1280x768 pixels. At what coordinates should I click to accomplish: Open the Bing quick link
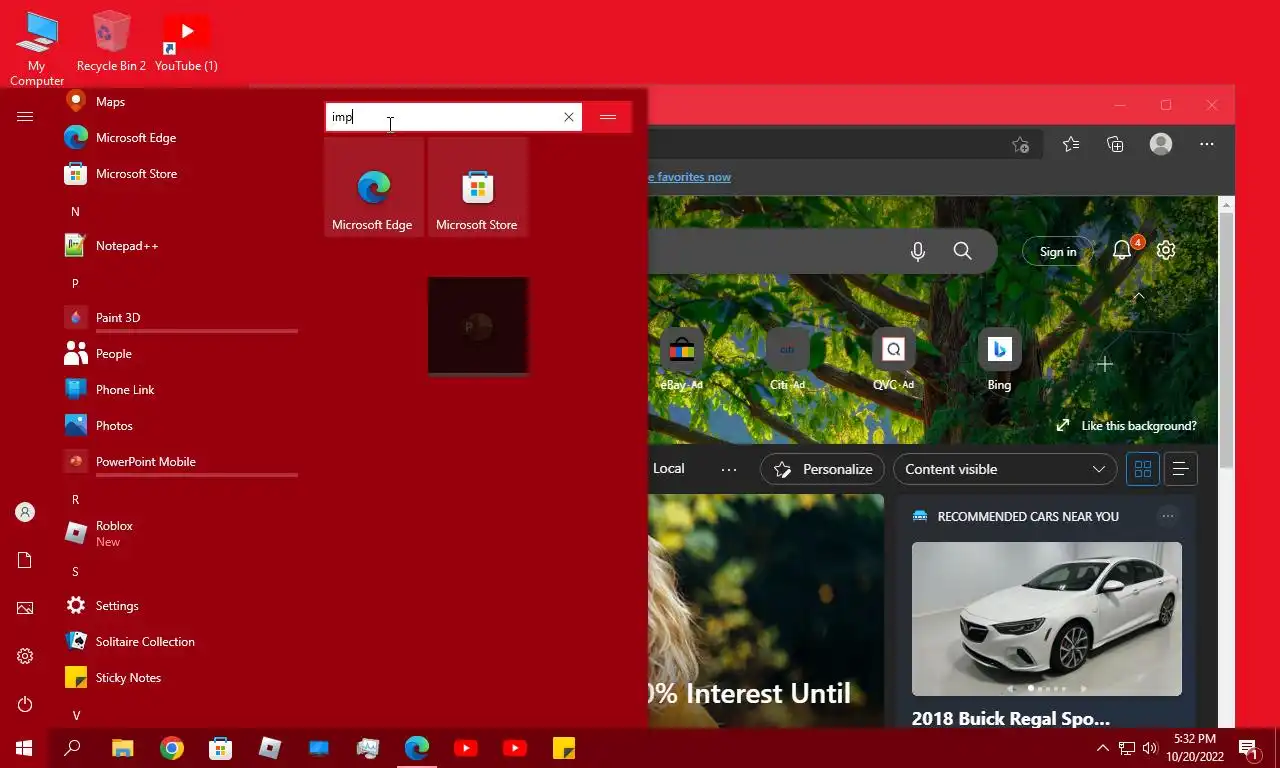coord(999,360)
